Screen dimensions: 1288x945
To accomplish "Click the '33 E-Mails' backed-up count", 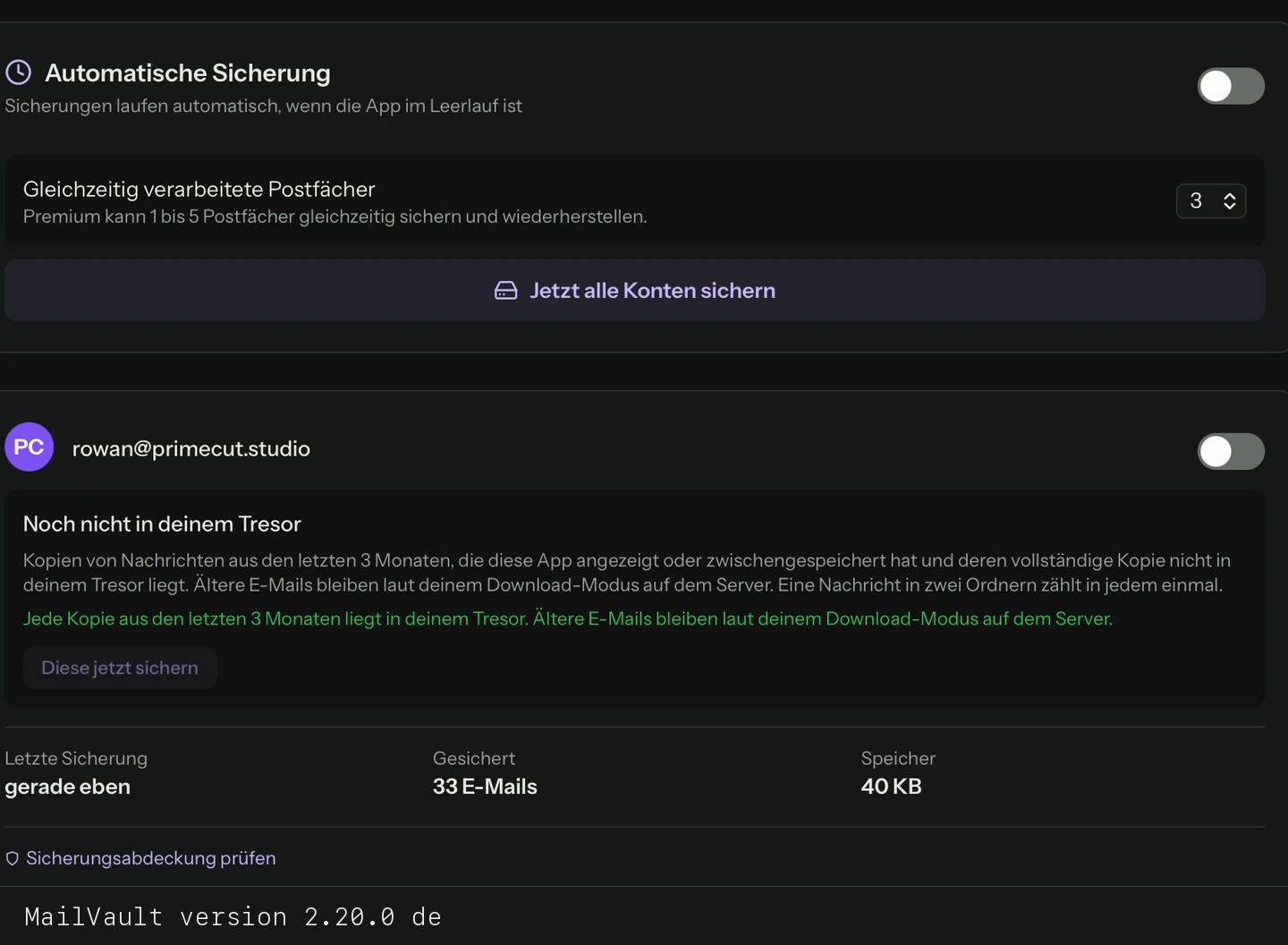I will (485, 787).
